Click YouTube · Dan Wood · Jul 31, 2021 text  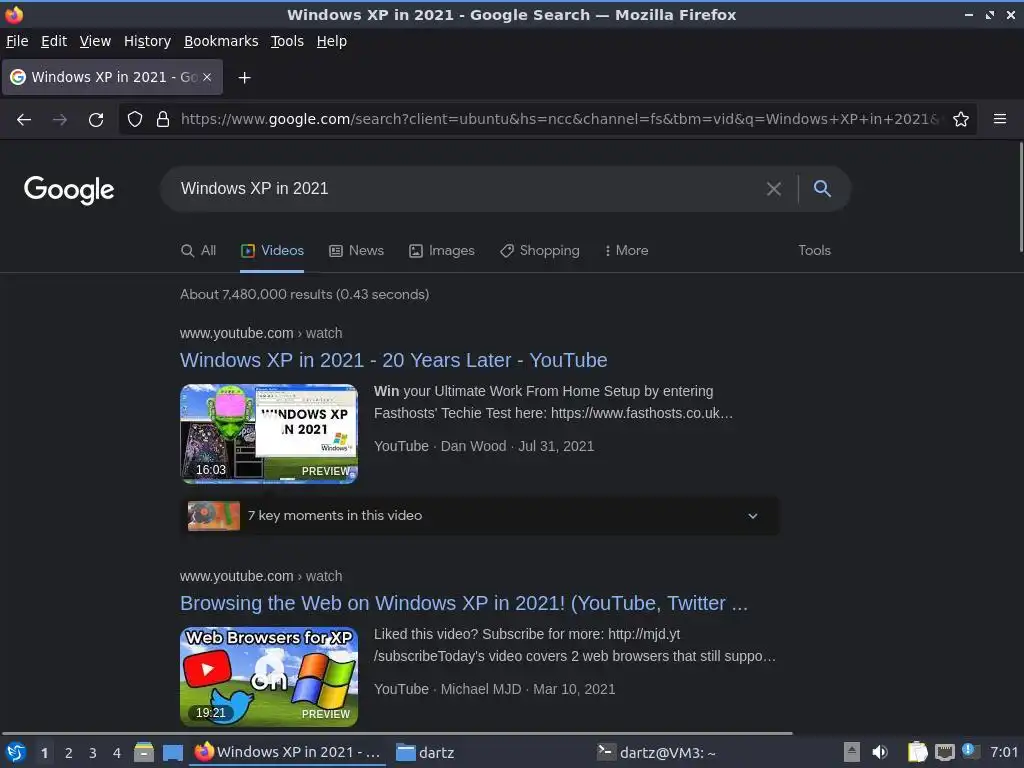(484, 447)
